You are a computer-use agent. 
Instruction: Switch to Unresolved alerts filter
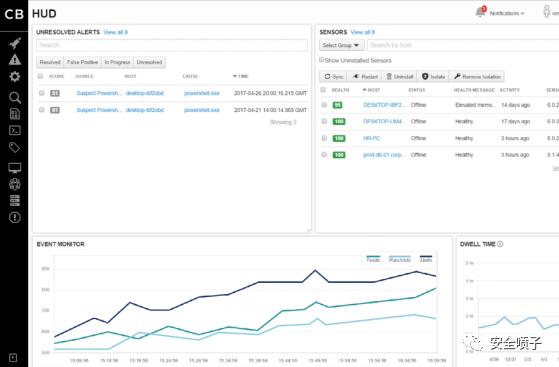149,62
